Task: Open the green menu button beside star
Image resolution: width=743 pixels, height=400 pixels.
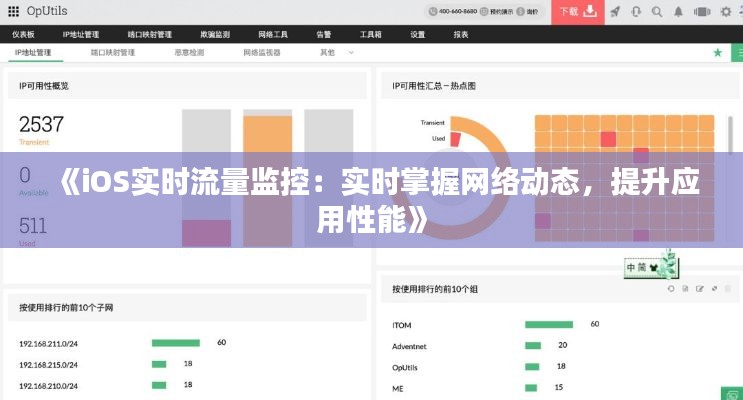Action: click(x=738, y=53)
